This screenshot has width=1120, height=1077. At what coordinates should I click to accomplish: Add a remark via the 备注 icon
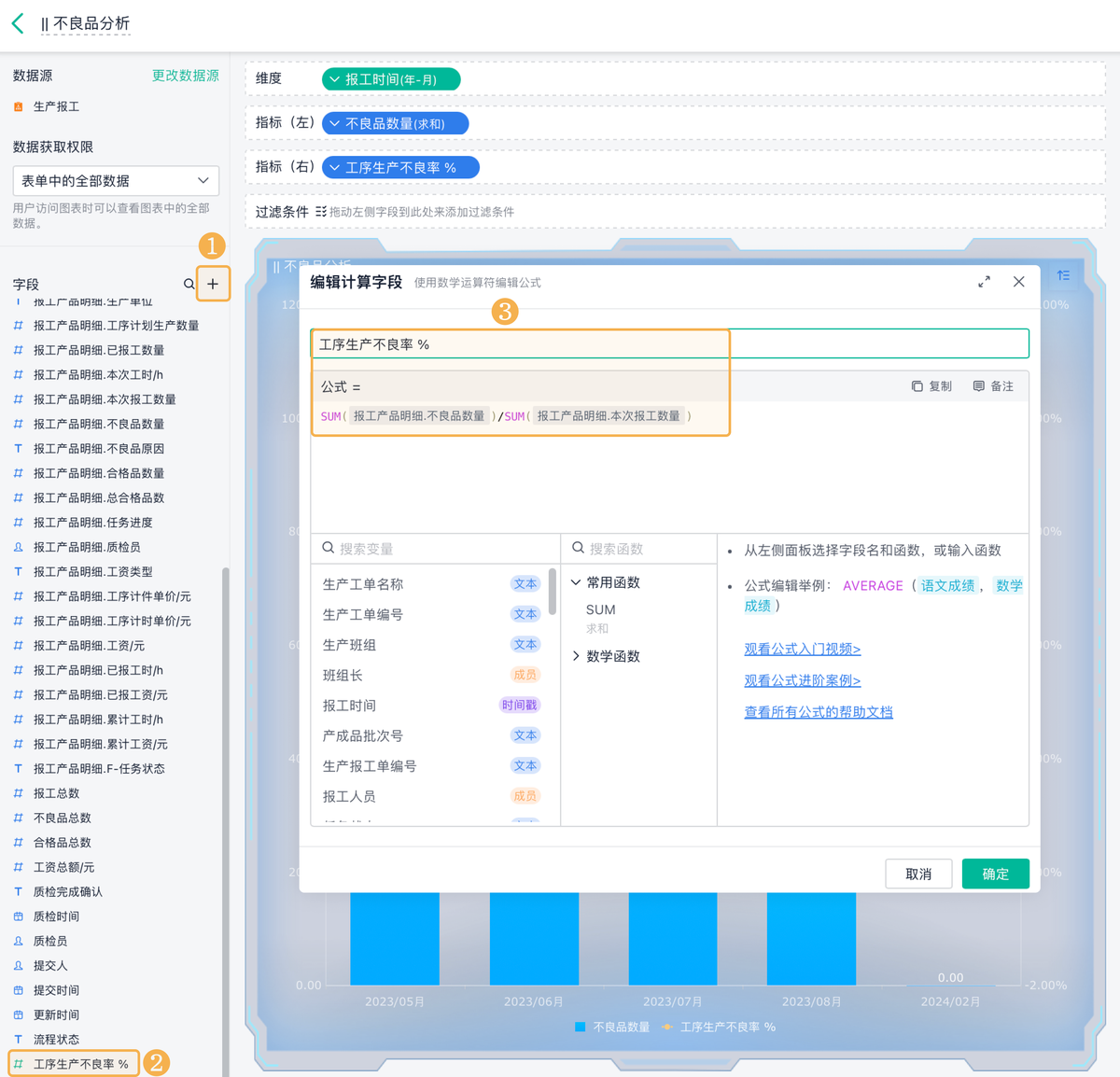(x=991, y=385)
